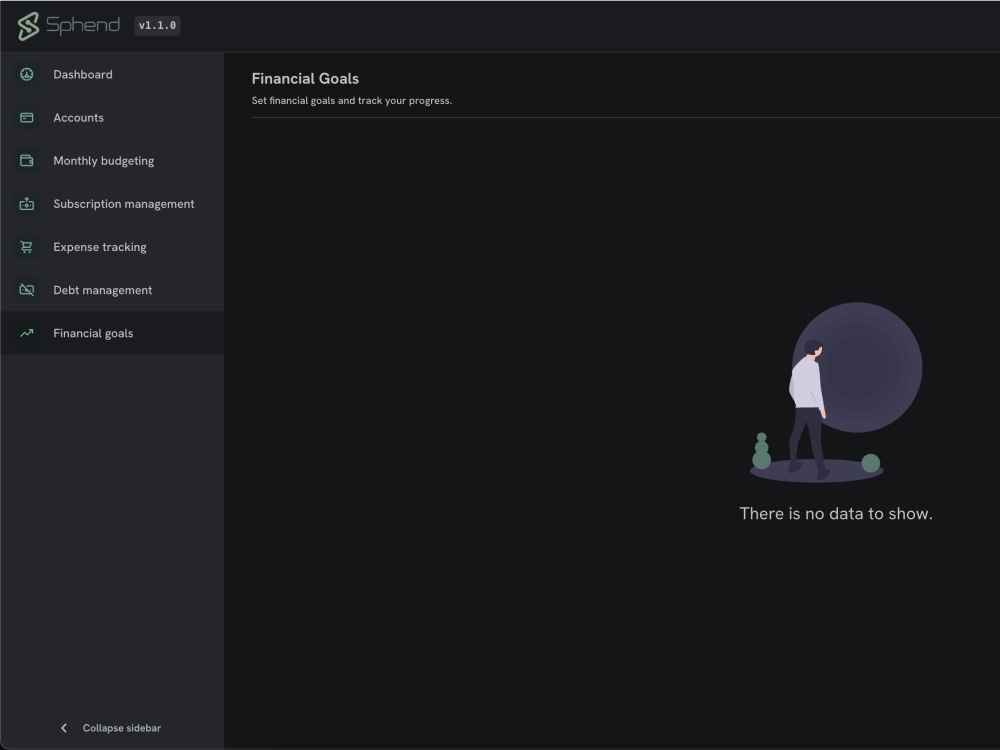Click the Debt management crossed-card icon
The height and width of the screenshot is (750, 1000).
click(27, 290)
